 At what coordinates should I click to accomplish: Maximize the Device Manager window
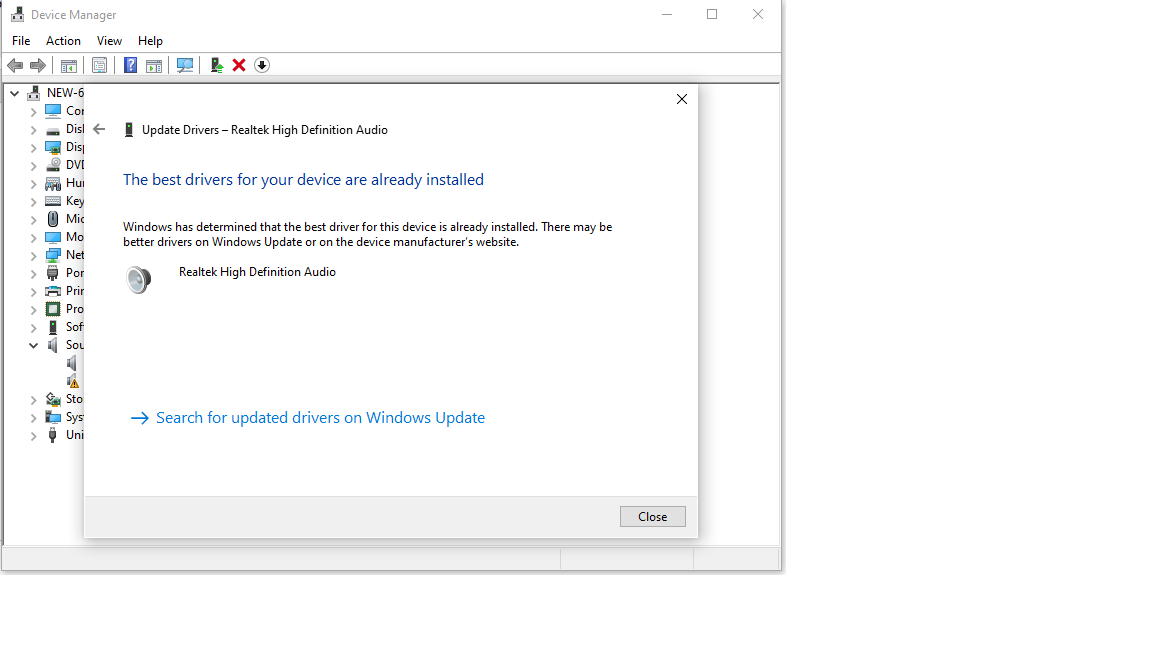tap(712, 14)
